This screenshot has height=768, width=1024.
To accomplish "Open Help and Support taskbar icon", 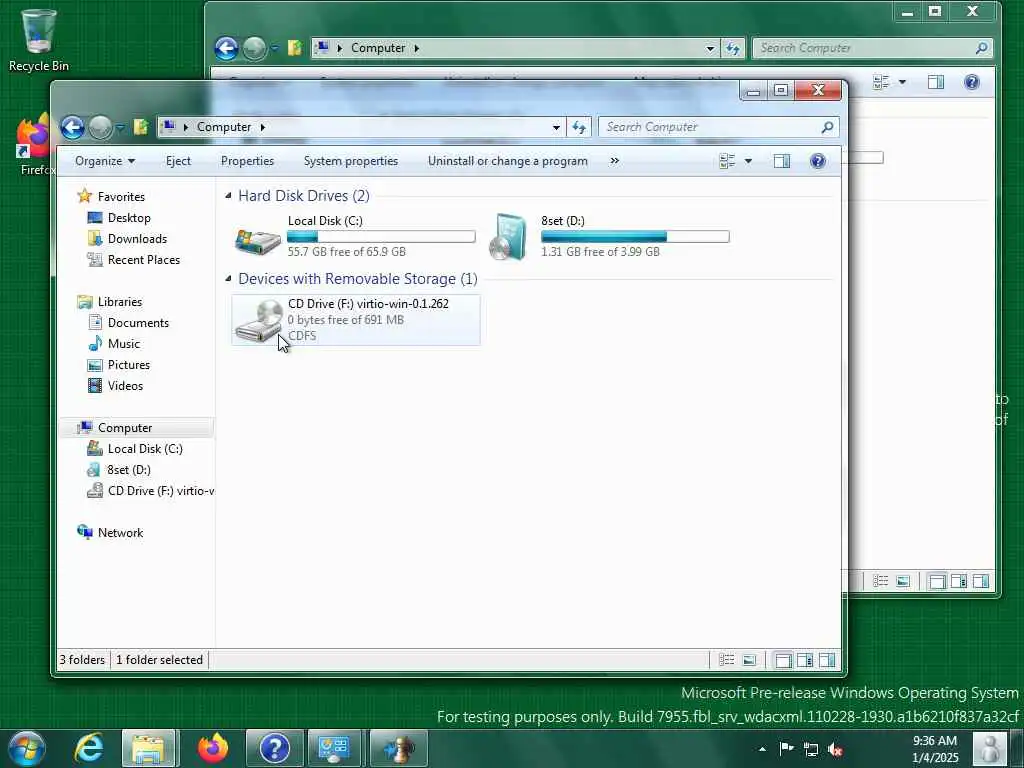I will pyautogui.click(x=274, y=748).
